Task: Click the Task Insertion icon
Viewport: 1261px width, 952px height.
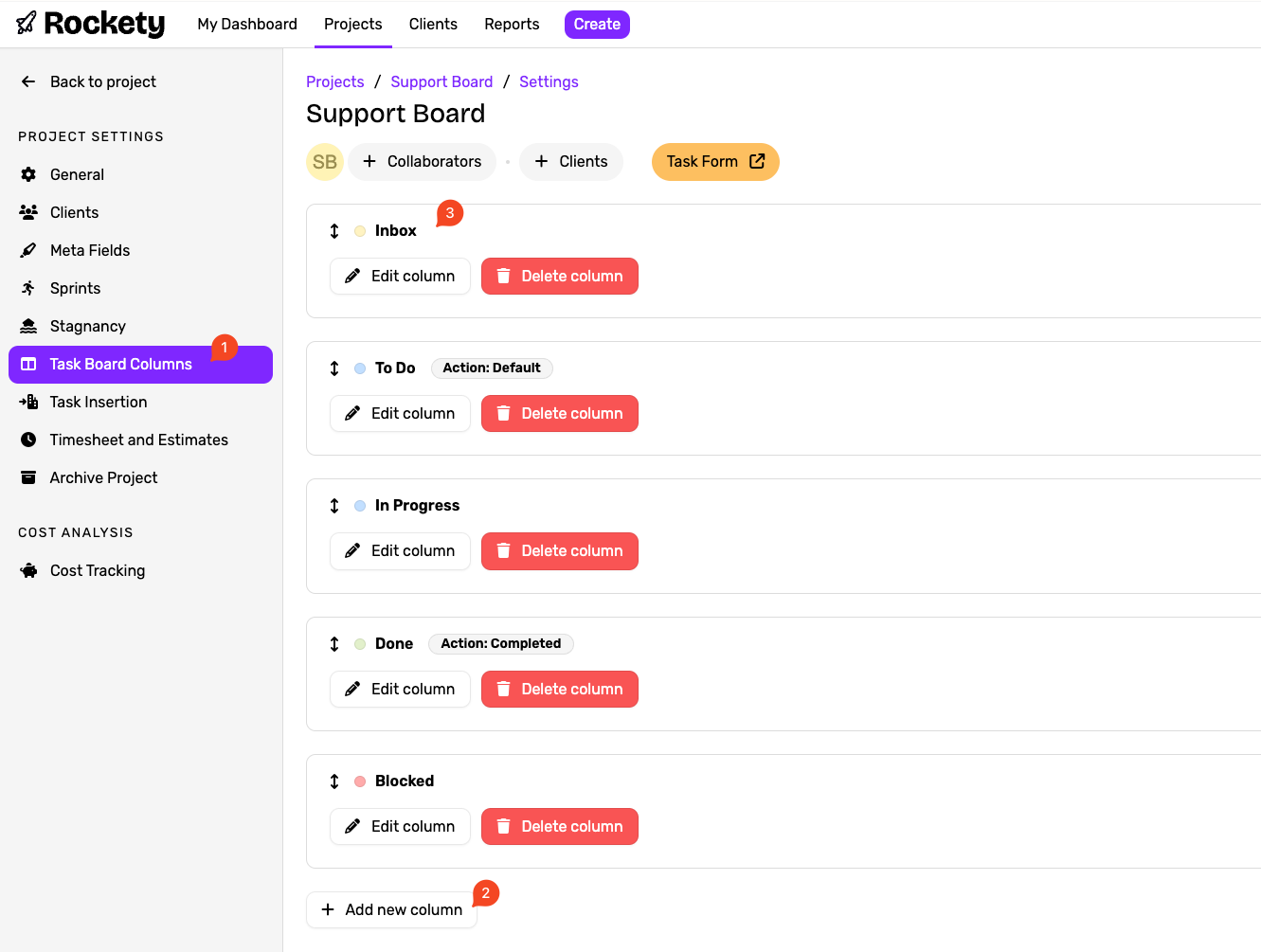Action: (28, 402)
